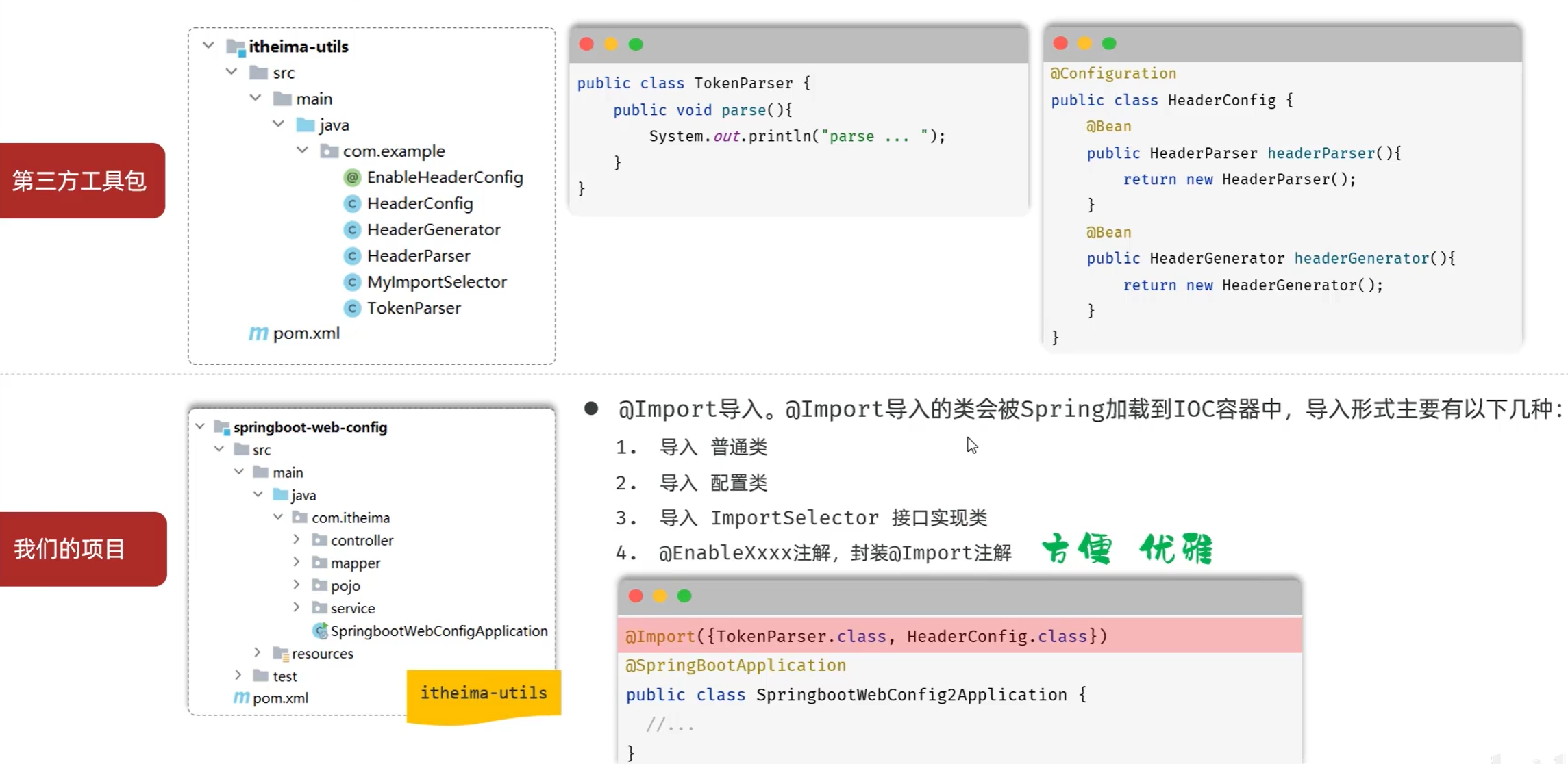Collapse the springboot-web-config root node
The height and width of the screenshot is (764, 1568).
(x=200, y=426)
